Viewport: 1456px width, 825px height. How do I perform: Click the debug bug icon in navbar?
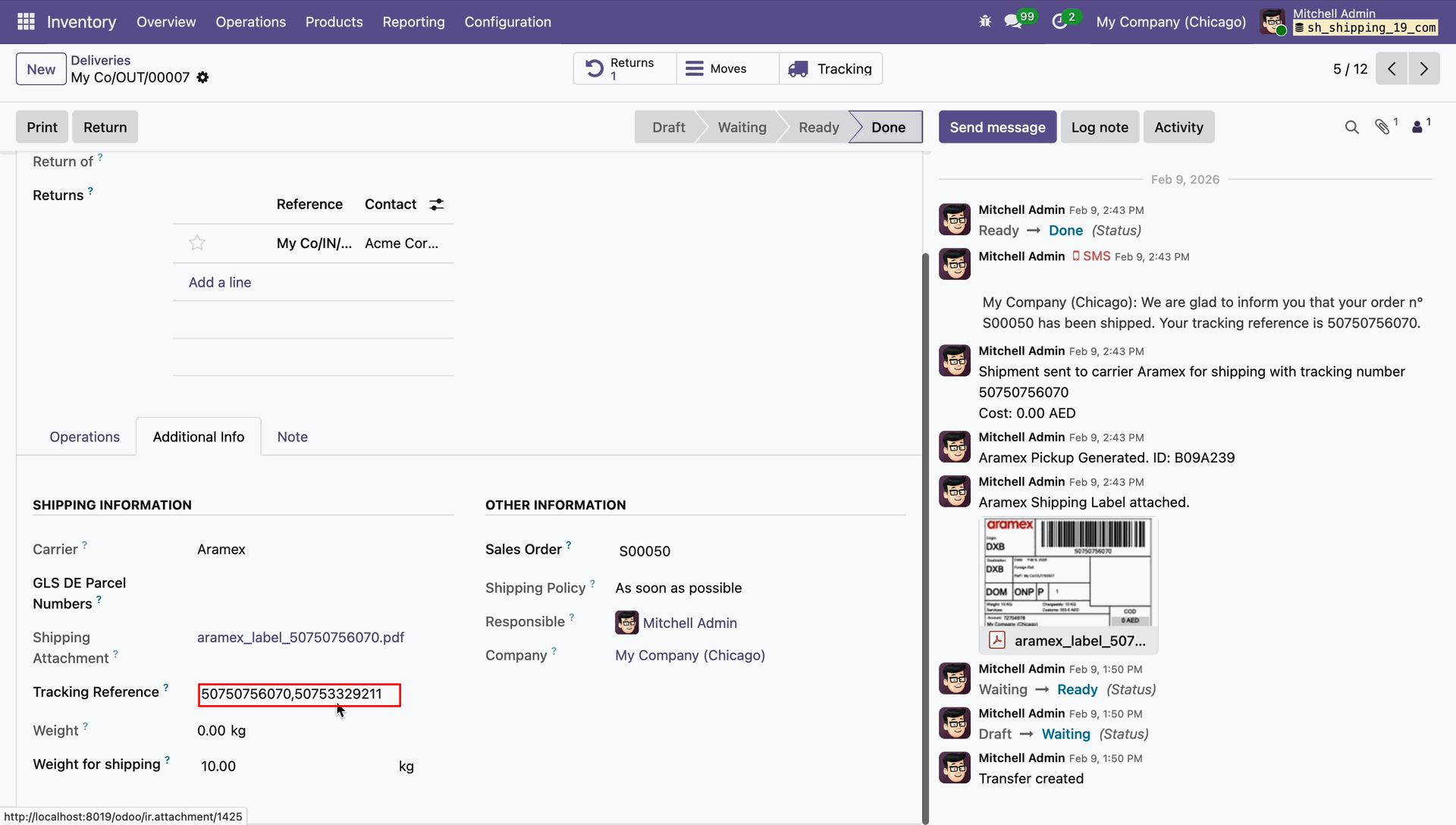point(985,22)
